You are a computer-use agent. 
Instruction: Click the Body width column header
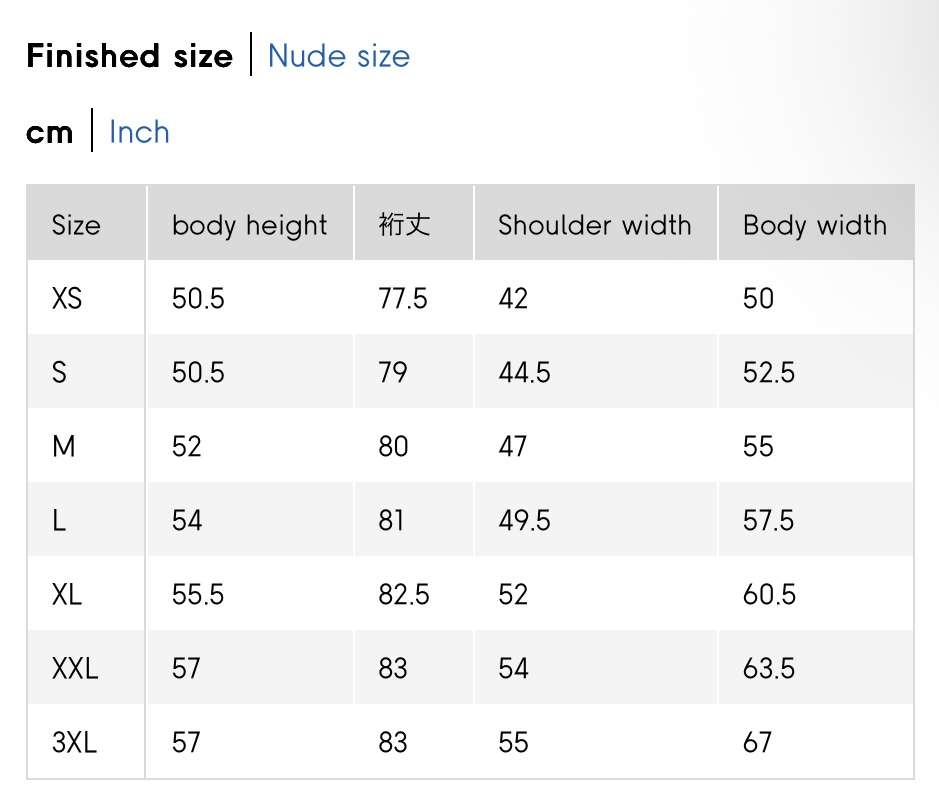pos(814,225)
